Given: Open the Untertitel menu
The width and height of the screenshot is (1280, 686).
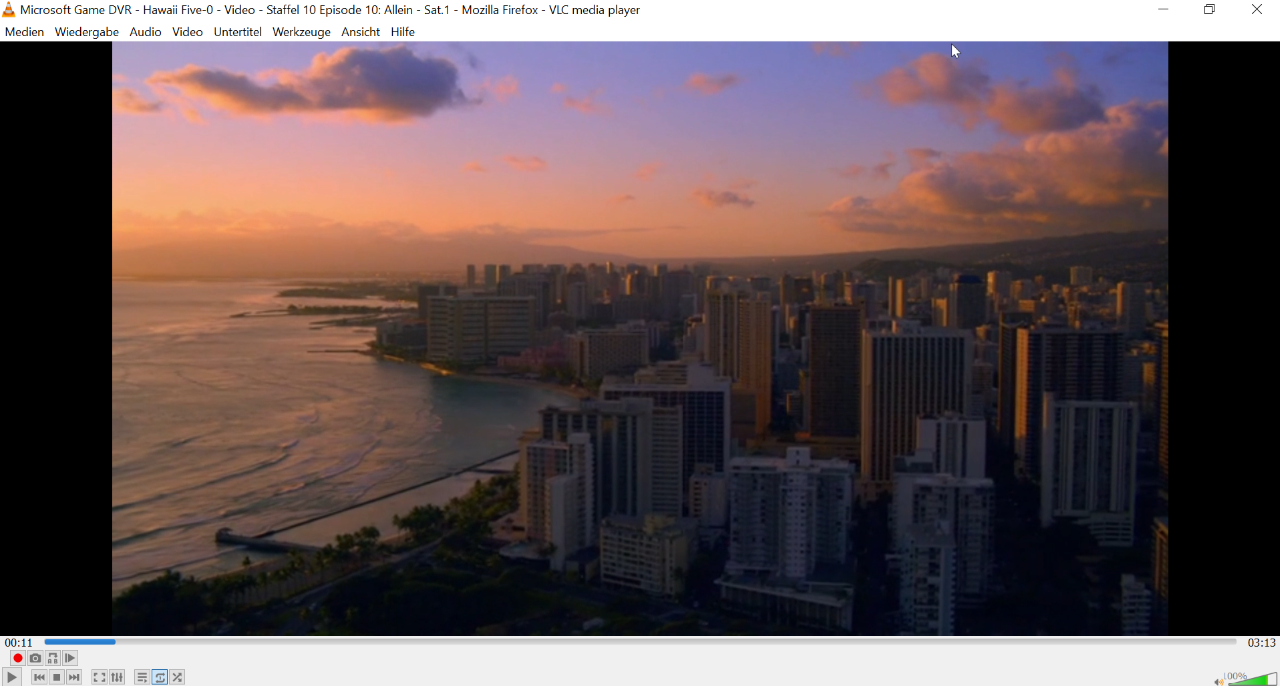Looking at the screenshot, I should 238,32.
